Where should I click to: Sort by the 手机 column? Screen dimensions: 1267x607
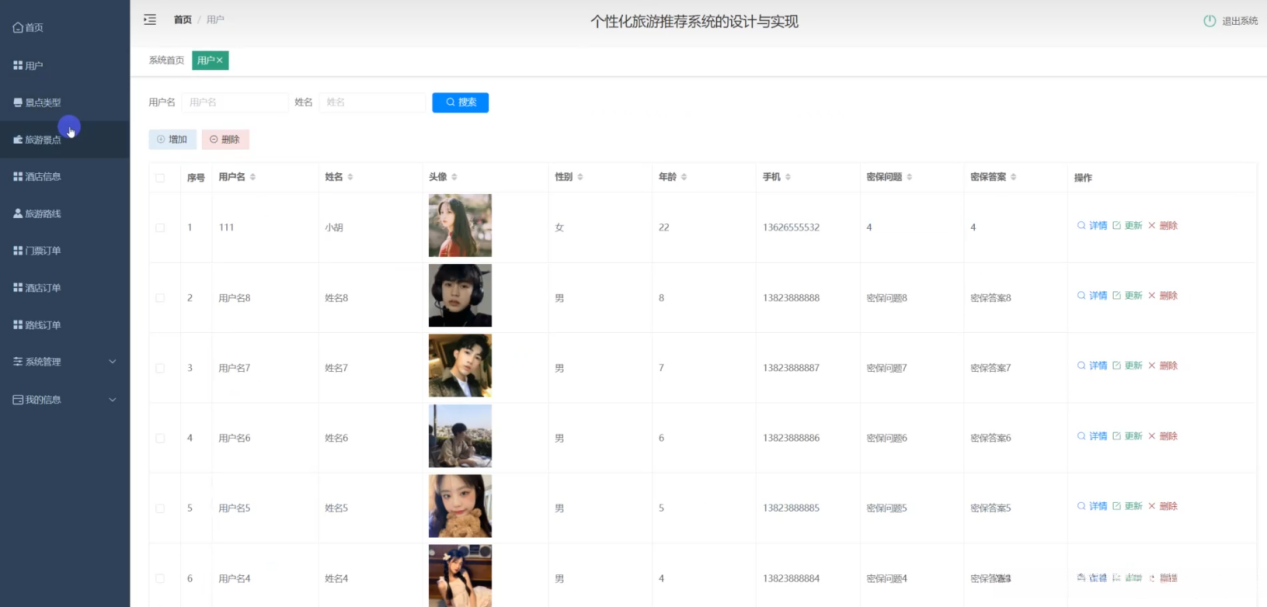(788, 177)
